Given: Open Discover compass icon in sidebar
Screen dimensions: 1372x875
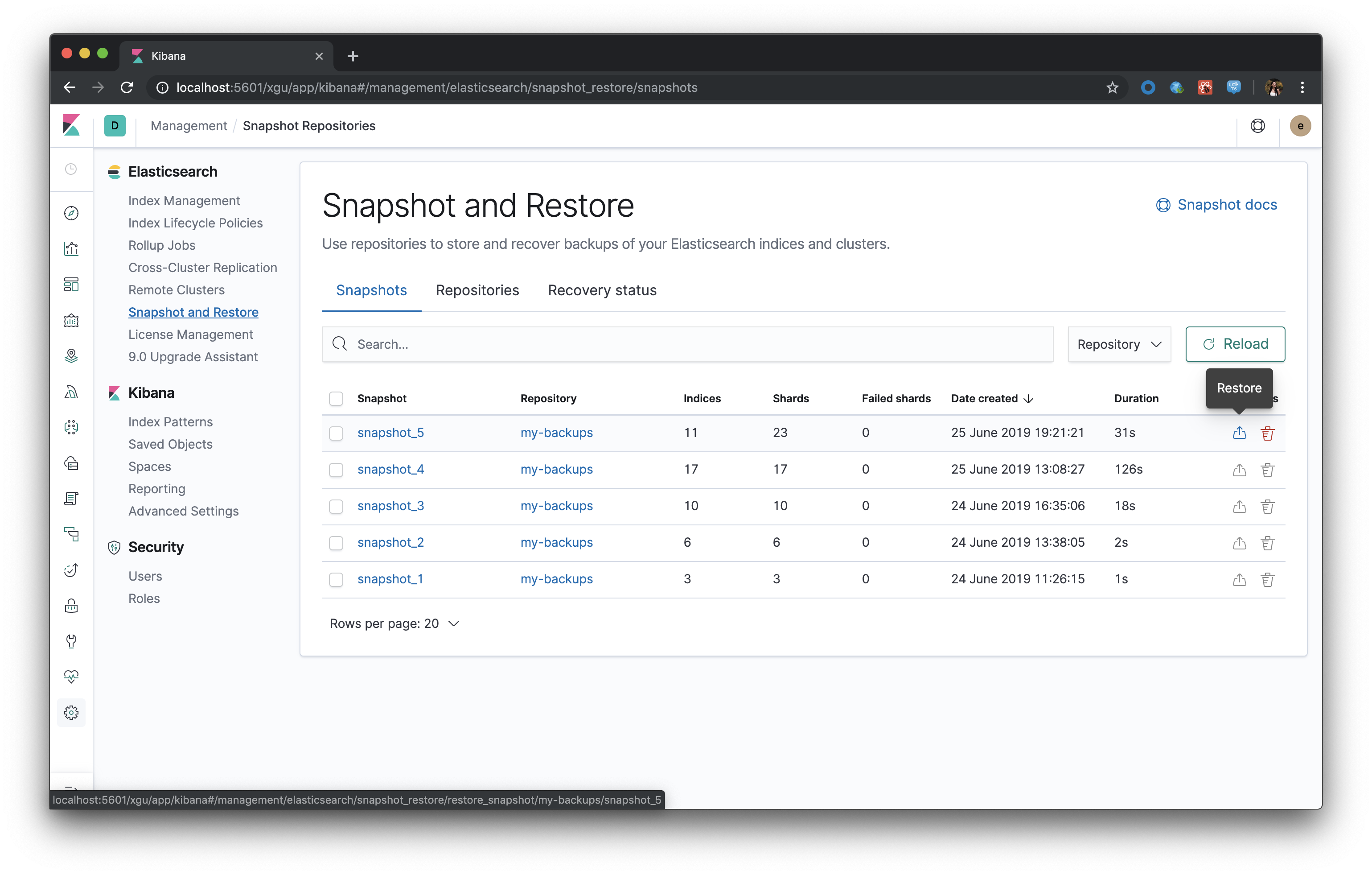Looking at the screenshot, I should [x=71, y=213].
